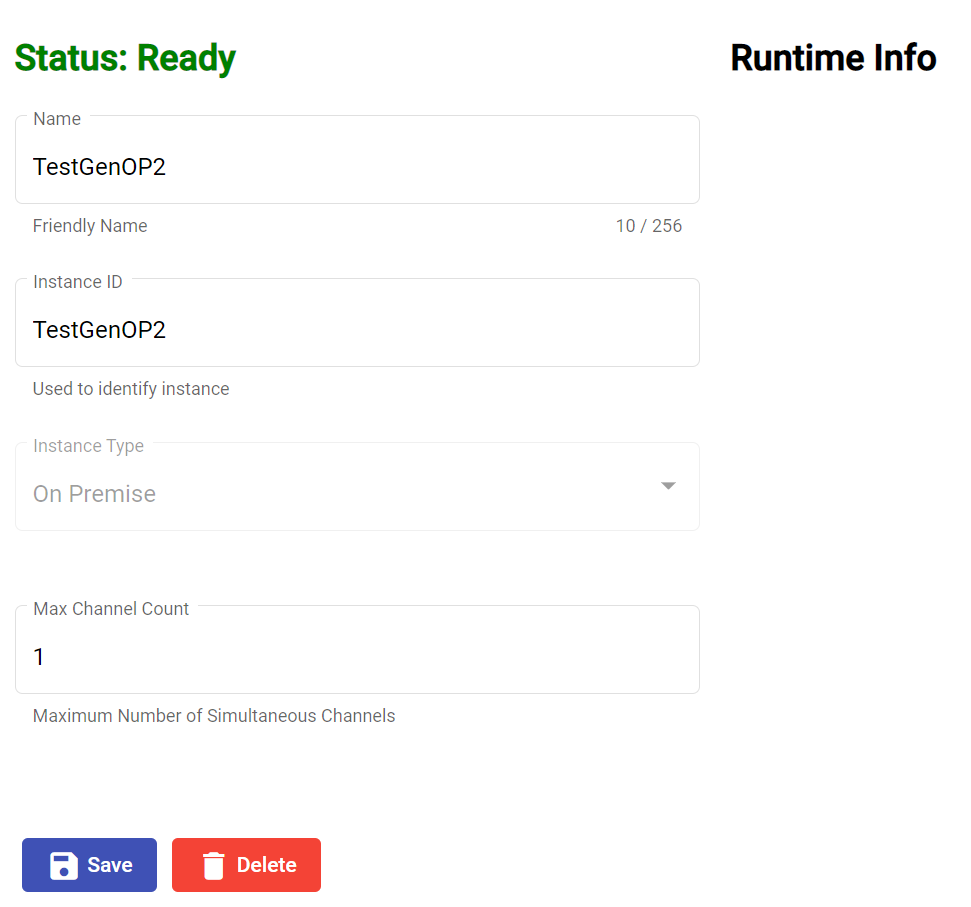
Task: Focus the Instance ID input field
Action: [x=357, y=323]
